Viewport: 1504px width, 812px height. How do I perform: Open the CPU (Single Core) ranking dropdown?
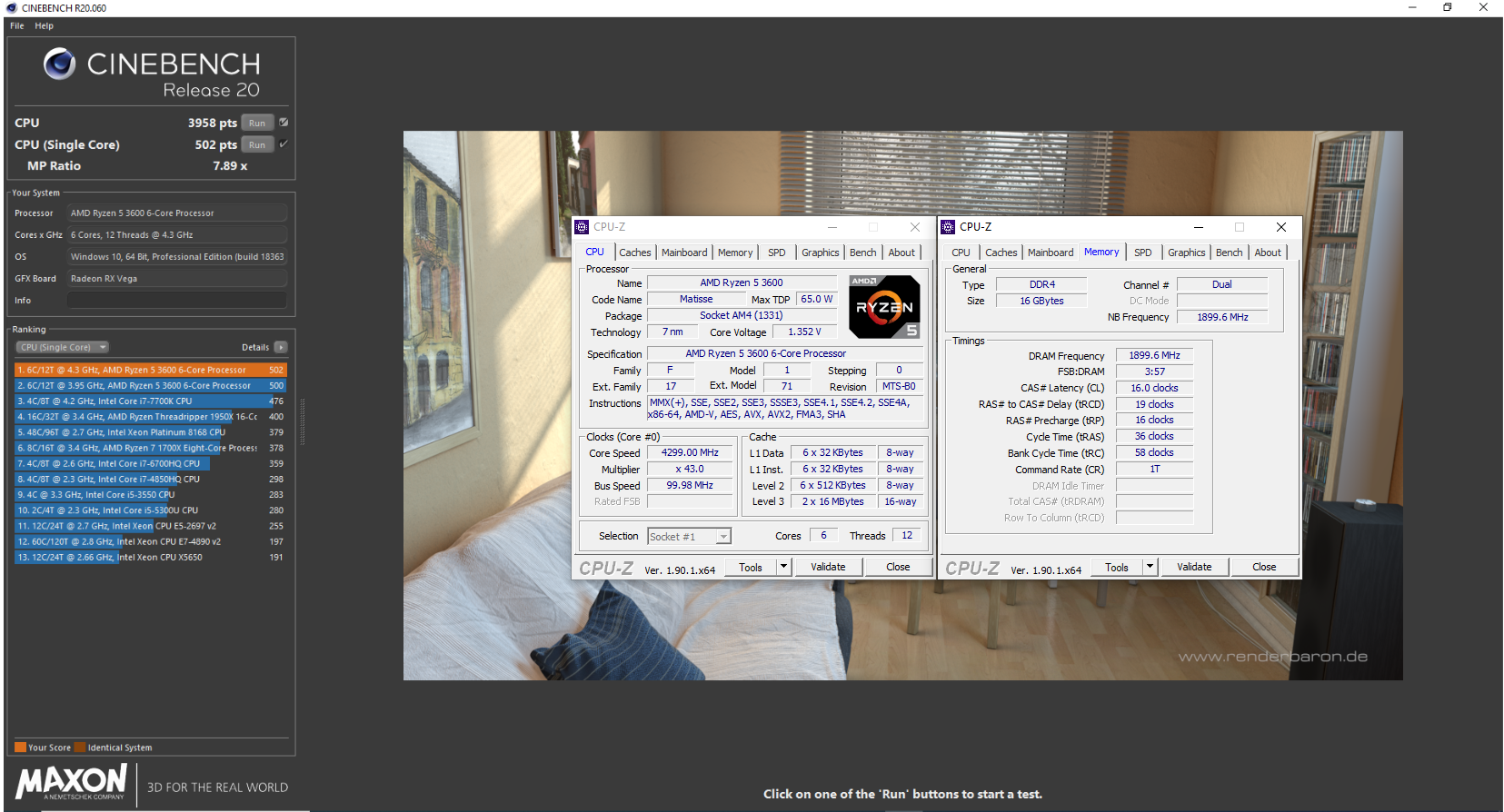coord(62,347)
